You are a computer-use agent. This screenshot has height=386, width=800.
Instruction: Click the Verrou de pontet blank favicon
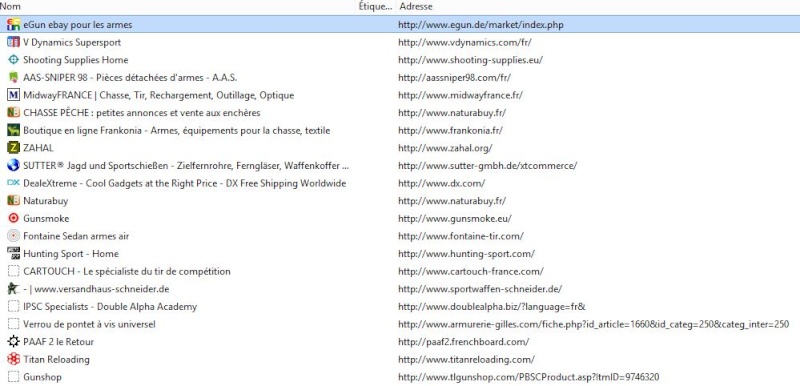[x=14, y=324]
